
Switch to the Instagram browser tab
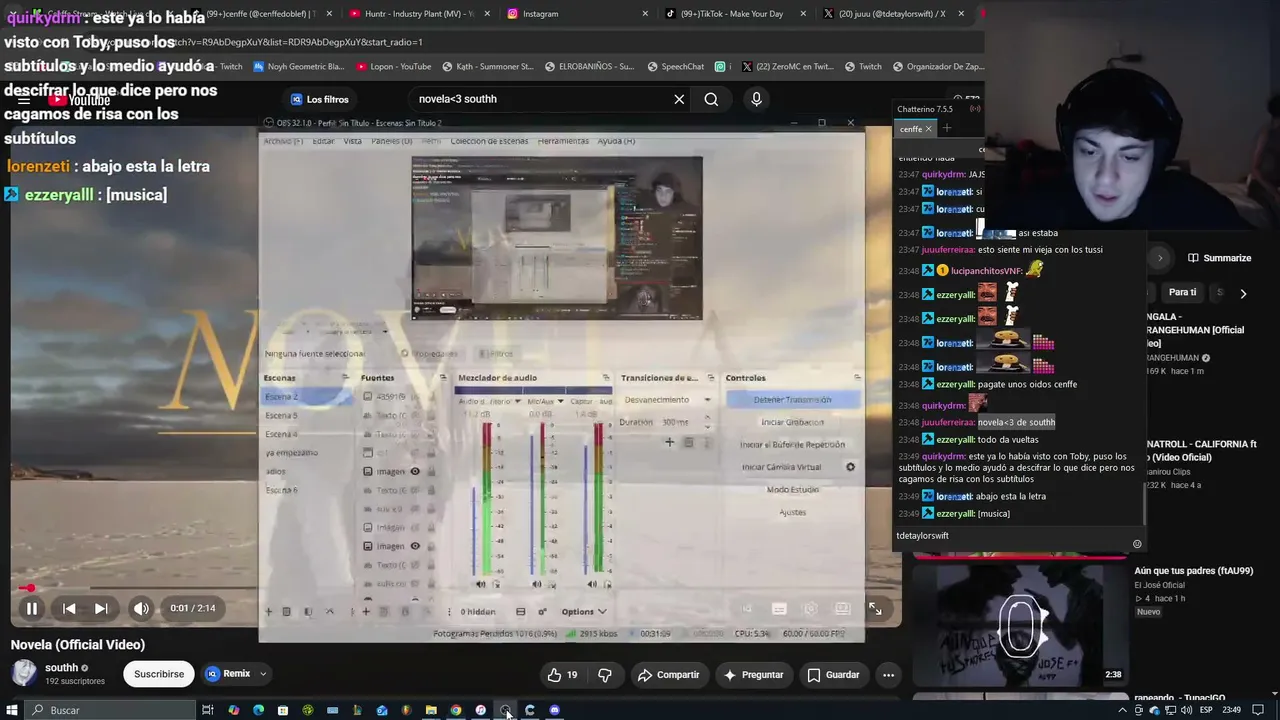pos(575,14)
